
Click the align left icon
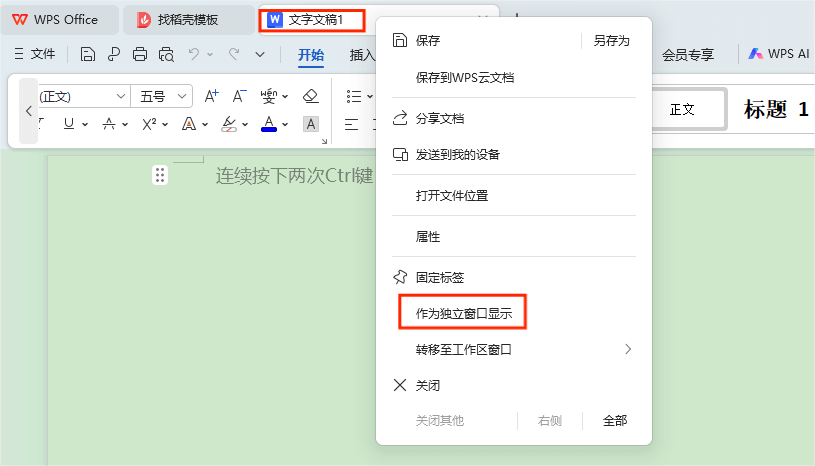click(x=351, y=124)
